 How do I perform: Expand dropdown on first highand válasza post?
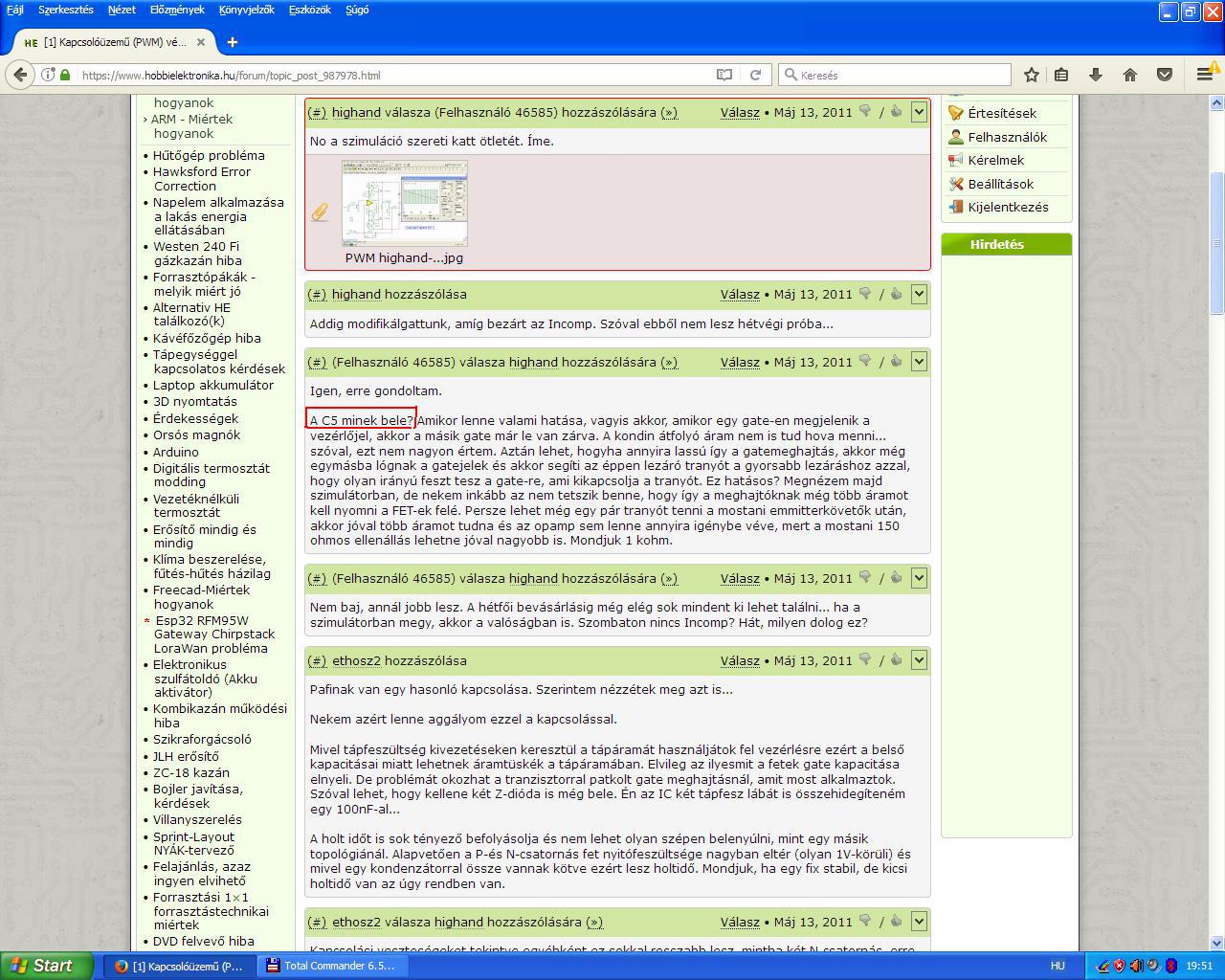pyautogui.click(x=919, y=112)
